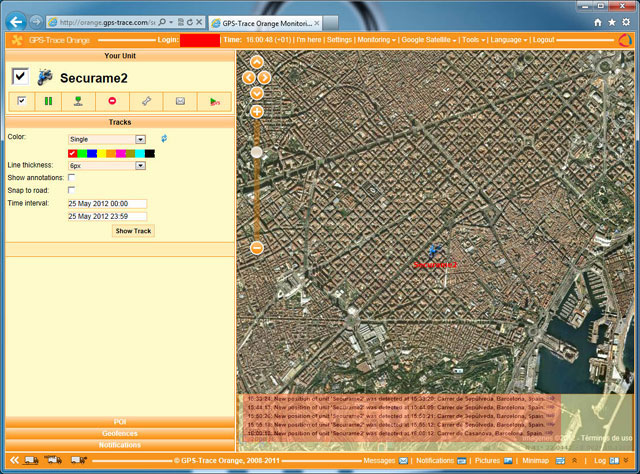Click the Securame2 scooter marker on map
This screenshot has width=640, height=474.
click(x=435, y=251)
